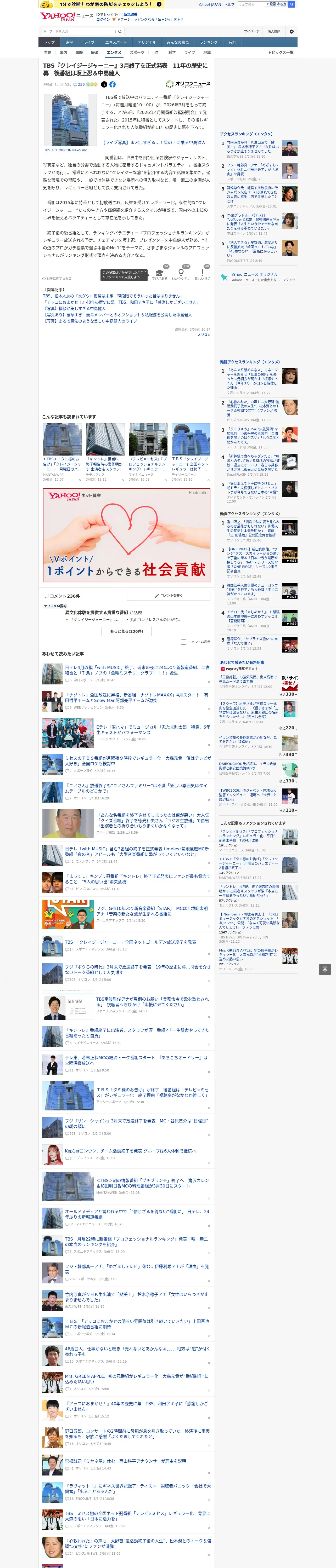
Task: Open video ranking ONE PIECE thumbnail
Action: tap(290, 555)
